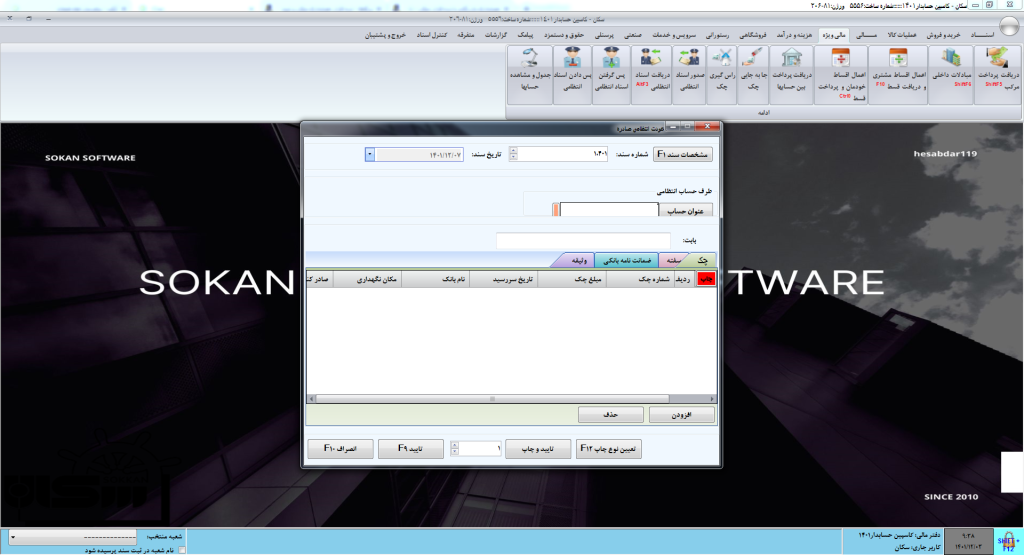The width and height of the screenshot is (1024, 555).
Task: Select the ضمانت نامه بانکی tab
Action: (x=626, y=261)
